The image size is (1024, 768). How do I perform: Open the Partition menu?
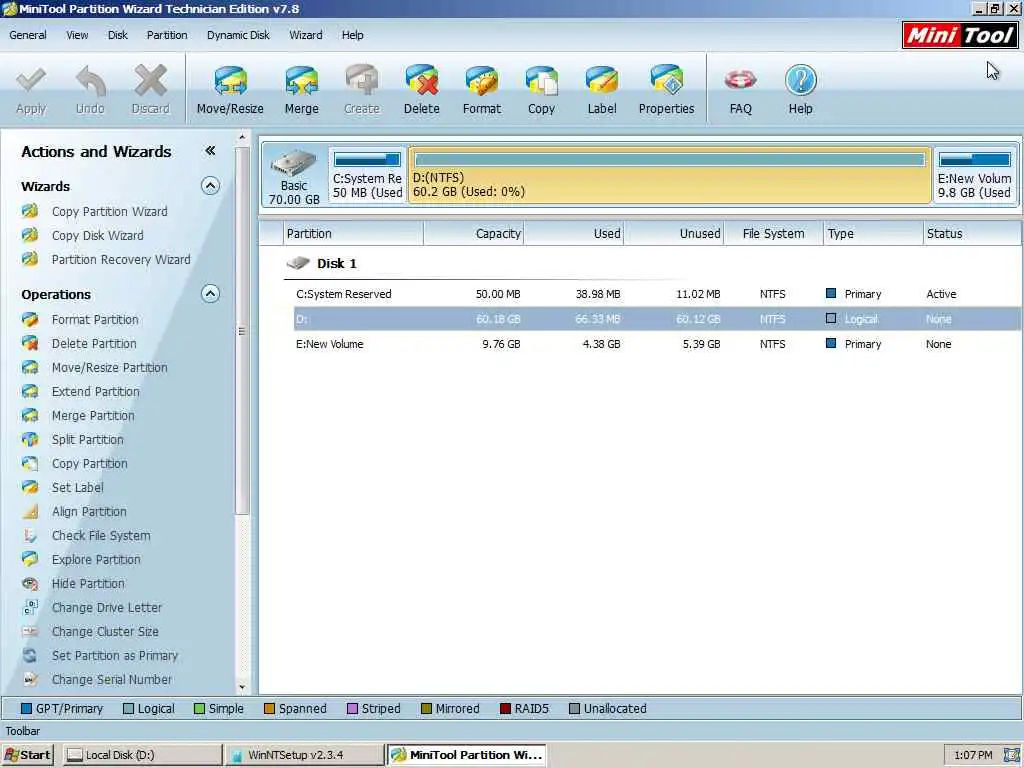click(x=167, y=35)
